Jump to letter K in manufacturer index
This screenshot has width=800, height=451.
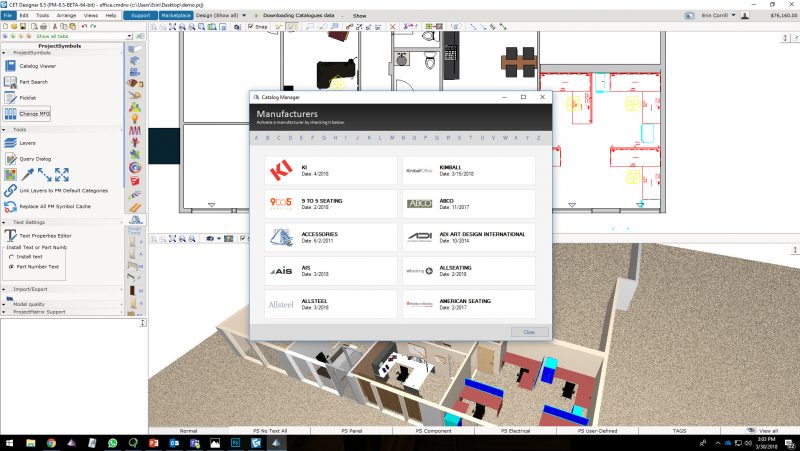coord(369,138)
